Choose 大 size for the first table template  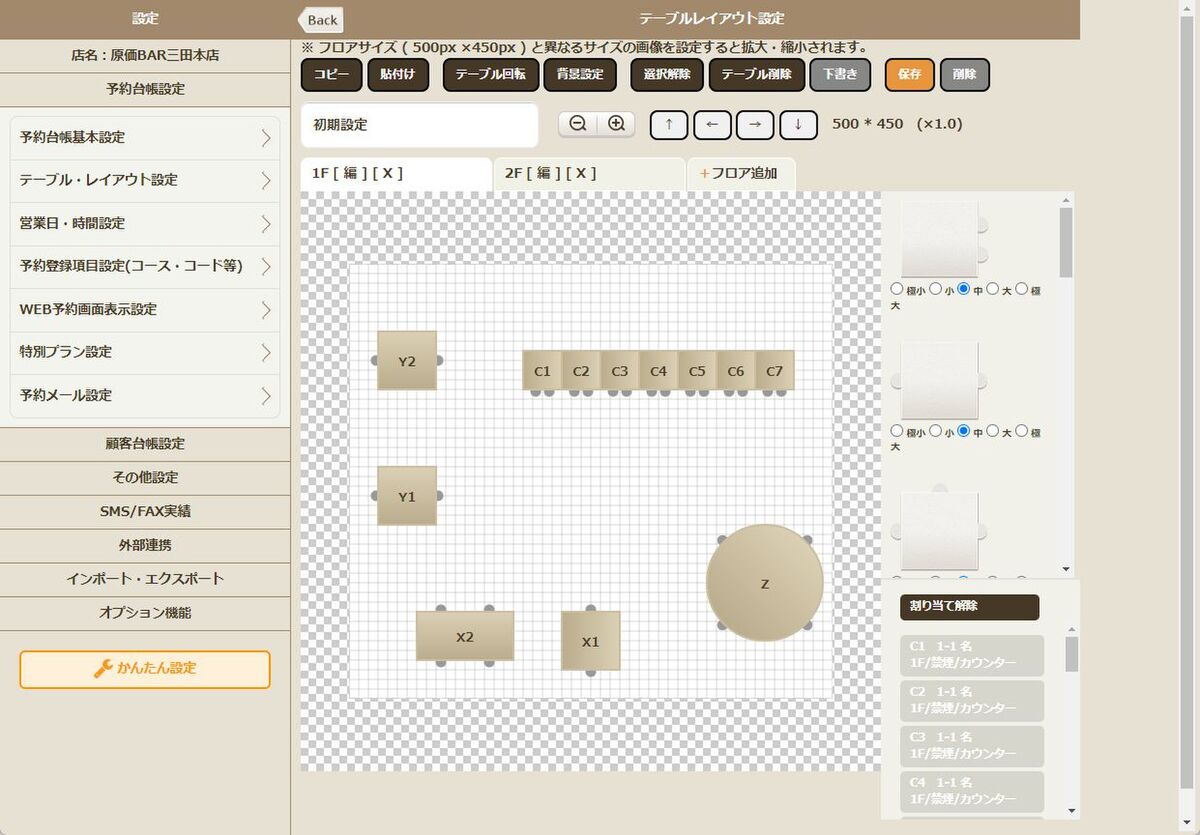coord(992,289)
